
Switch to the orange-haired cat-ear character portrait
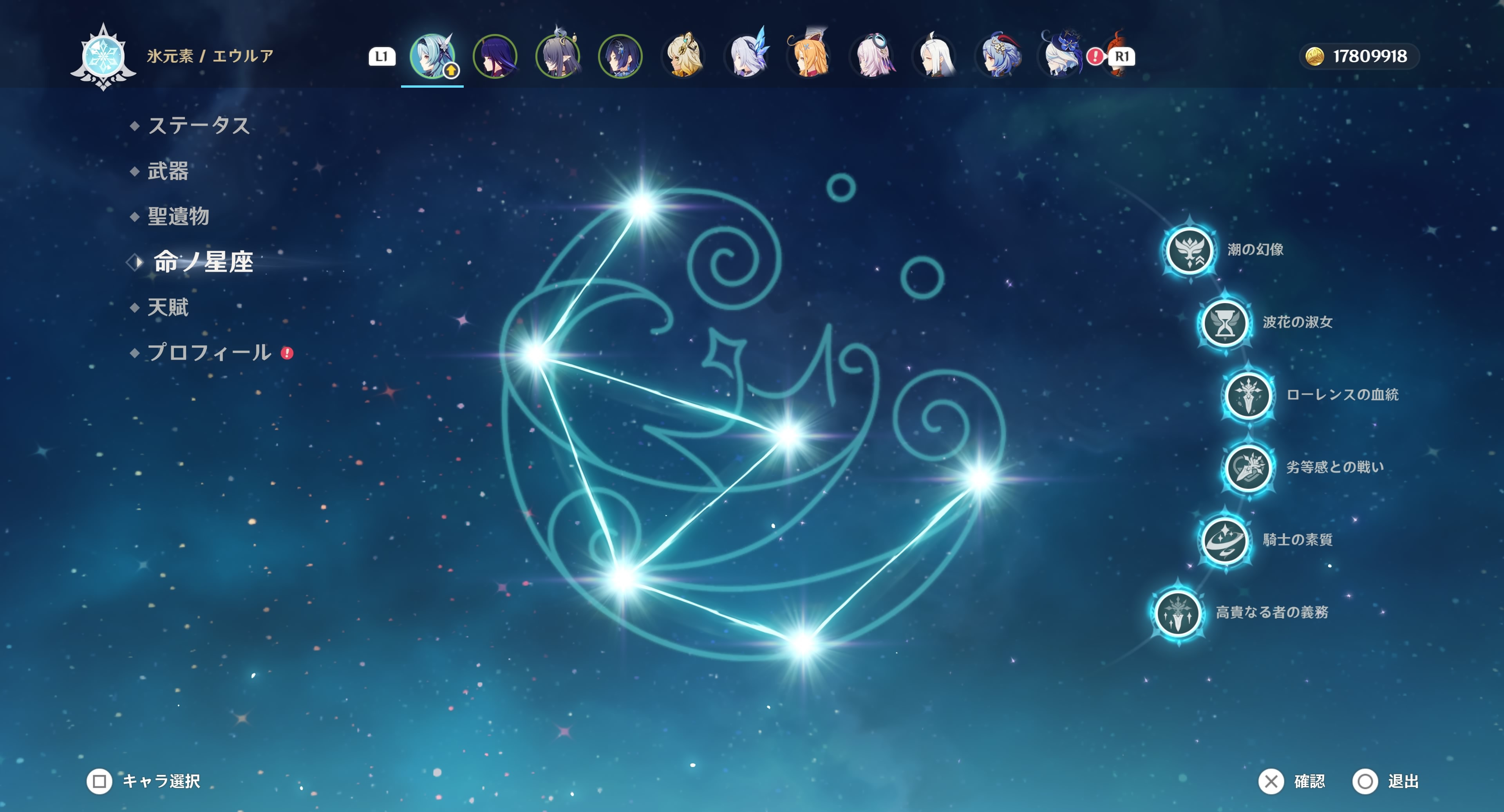tap(809, 57)
